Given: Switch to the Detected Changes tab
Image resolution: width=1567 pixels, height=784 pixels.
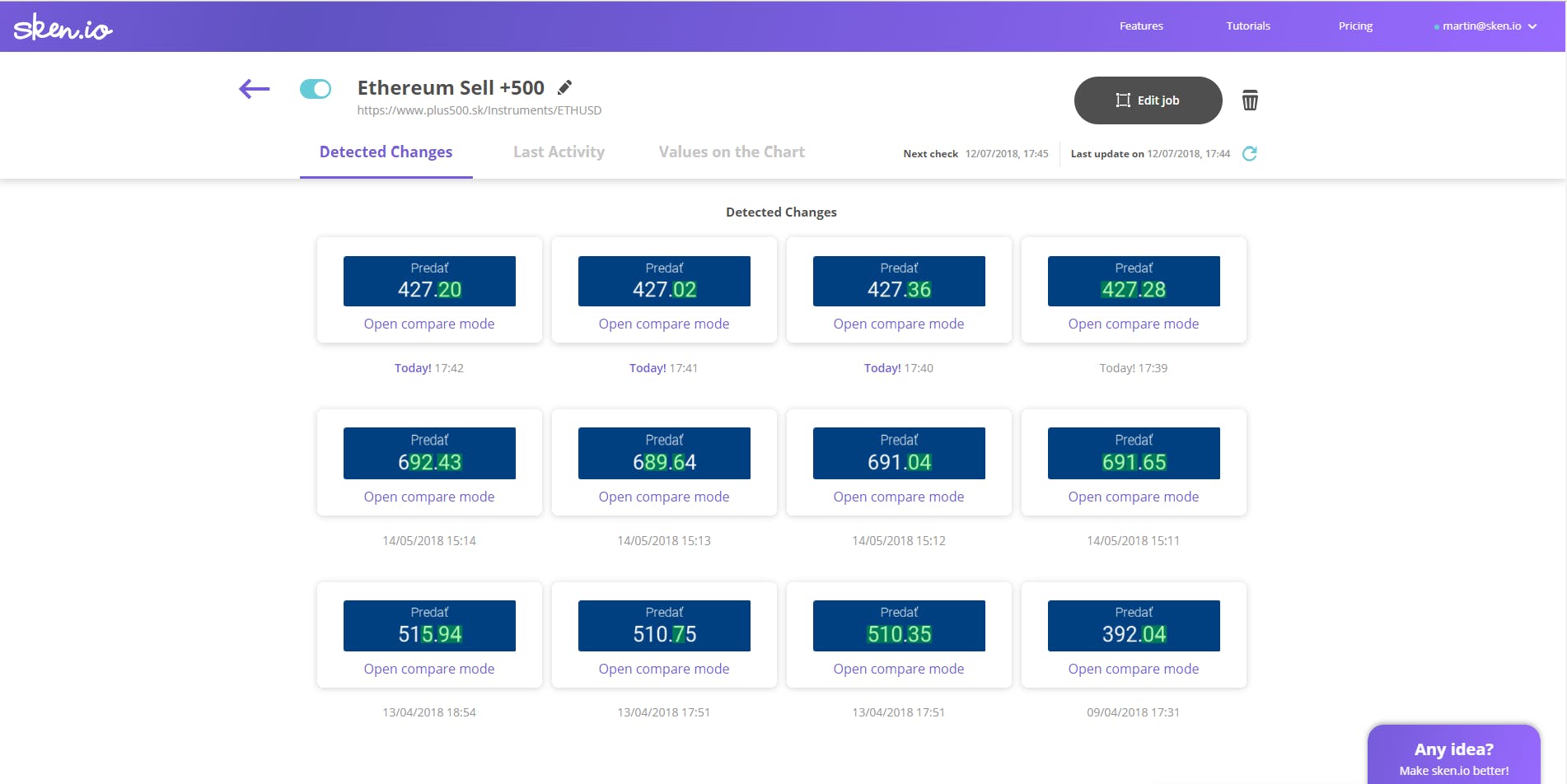Looking at the screenshot, I should pos(386,152).
